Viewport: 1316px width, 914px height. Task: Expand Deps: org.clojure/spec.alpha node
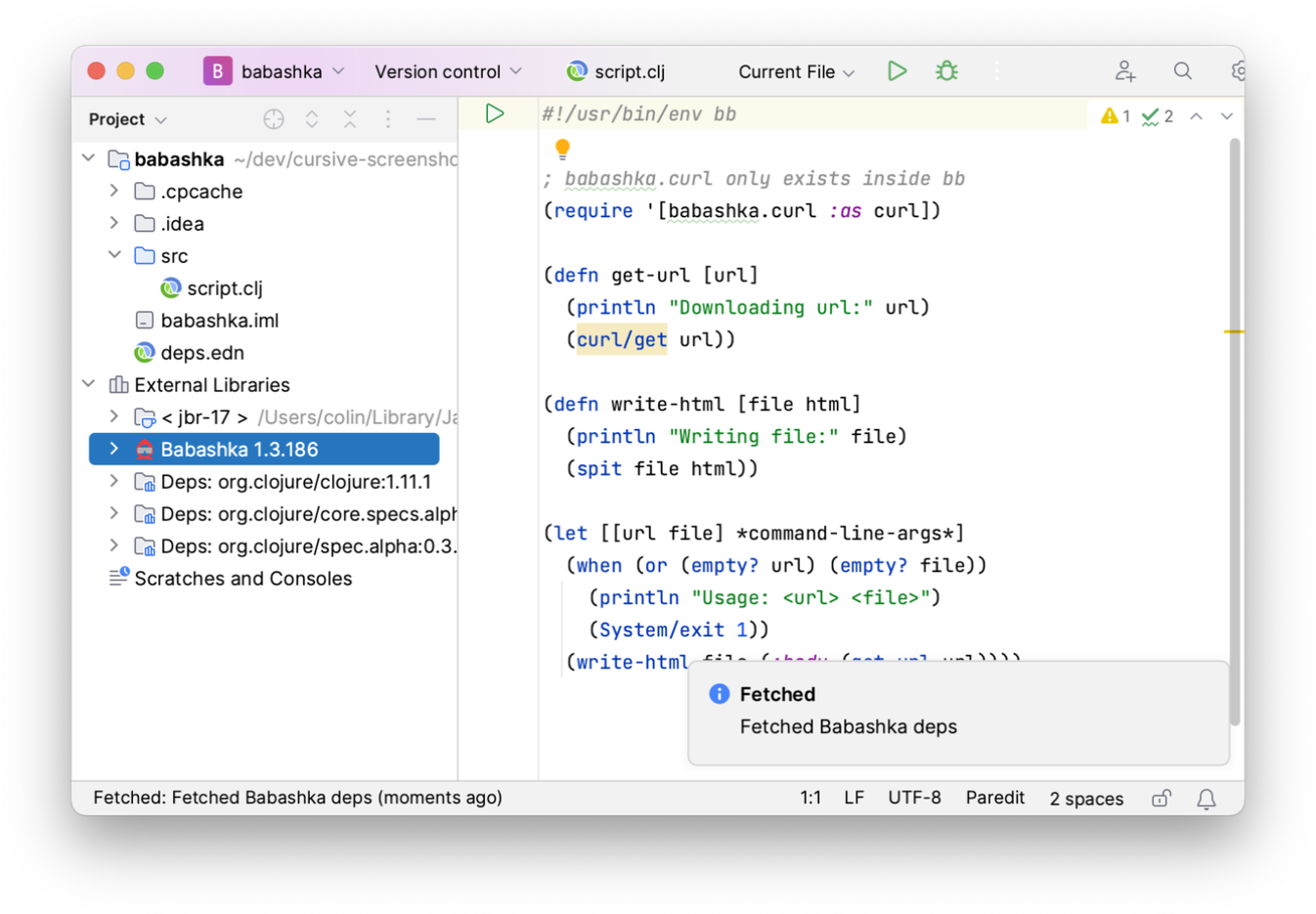tap(114, 545)
